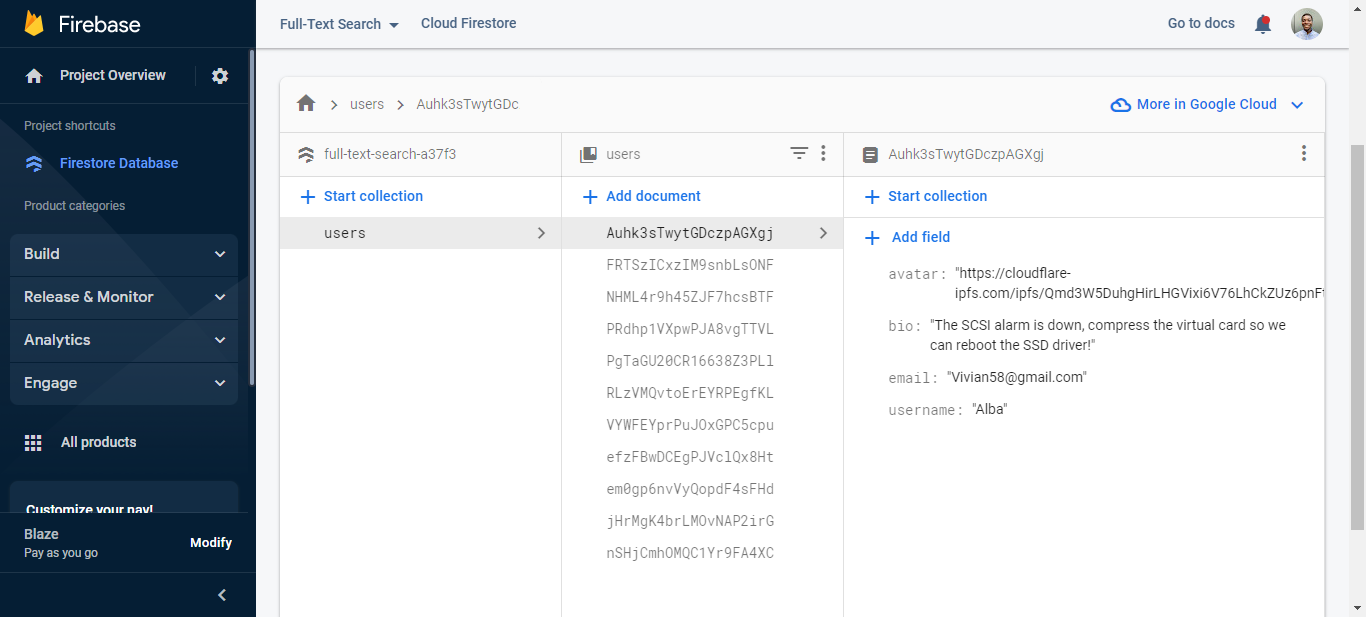Select document efzFBwDCEgPJVclQx8Ht
Screen dimensions: 1366x617
pos(702,457)
